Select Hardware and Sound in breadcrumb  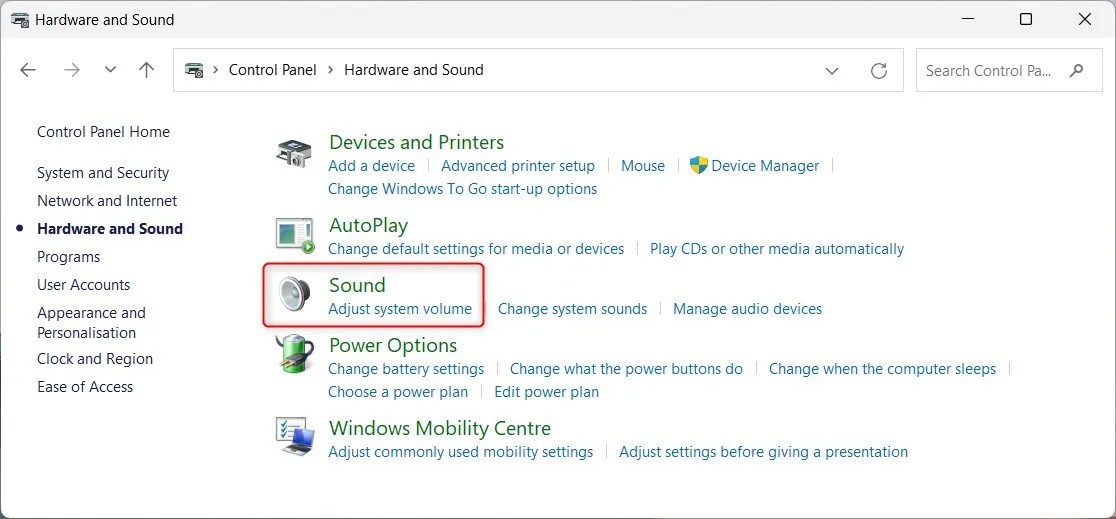[414, 70]
